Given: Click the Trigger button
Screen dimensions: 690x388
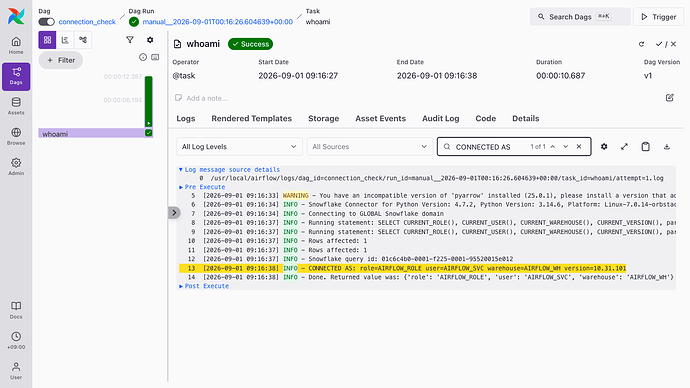Looking at the screenshot, I should click(658, 17).
